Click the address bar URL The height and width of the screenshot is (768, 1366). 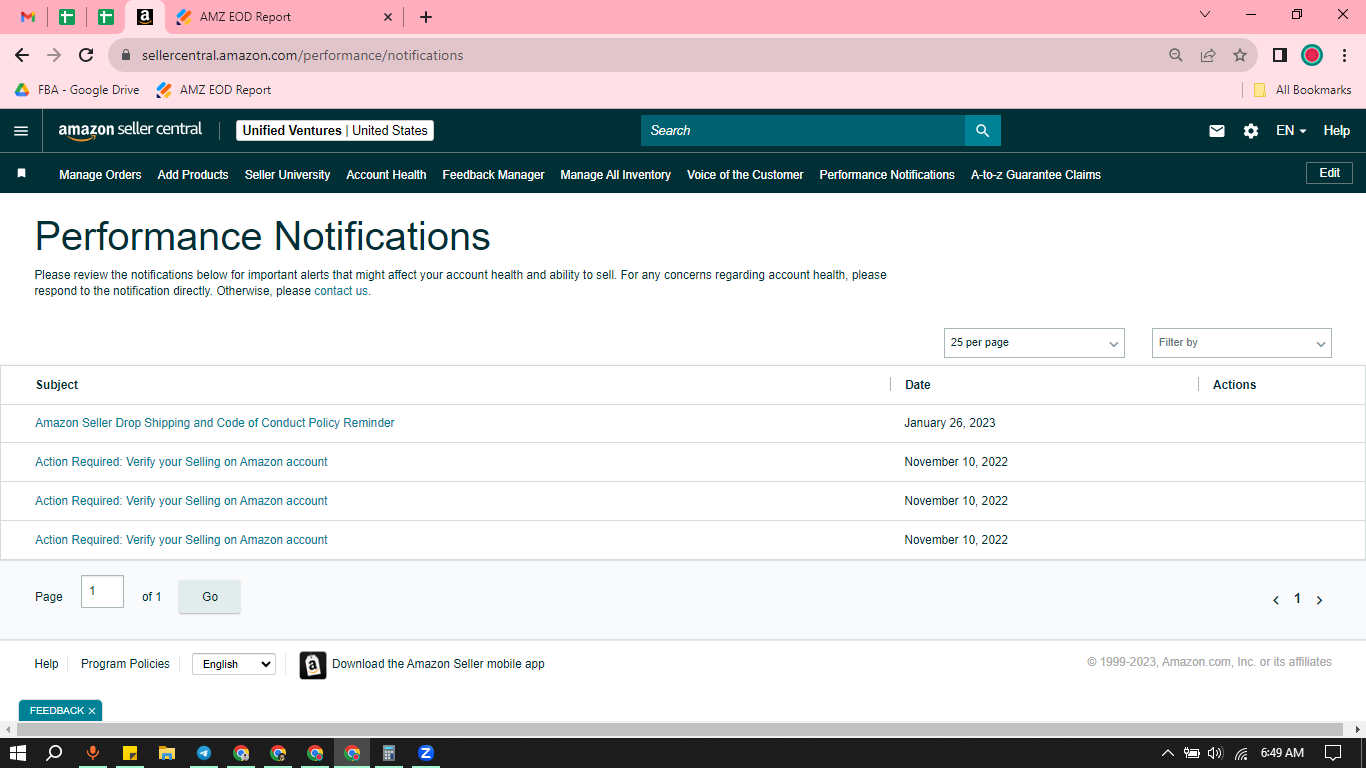[302, 55]
